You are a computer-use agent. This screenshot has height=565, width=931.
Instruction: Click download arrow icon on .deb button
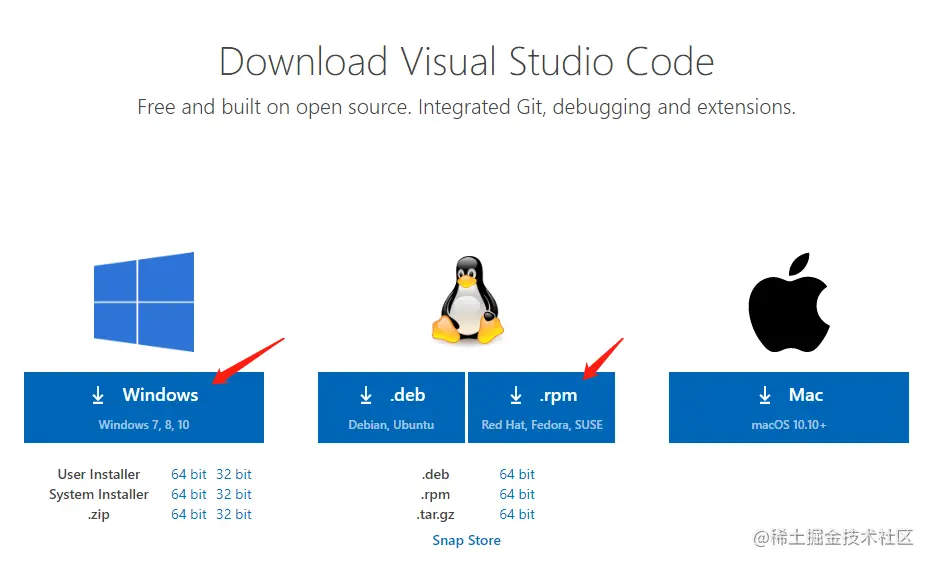tap(366, 395)
